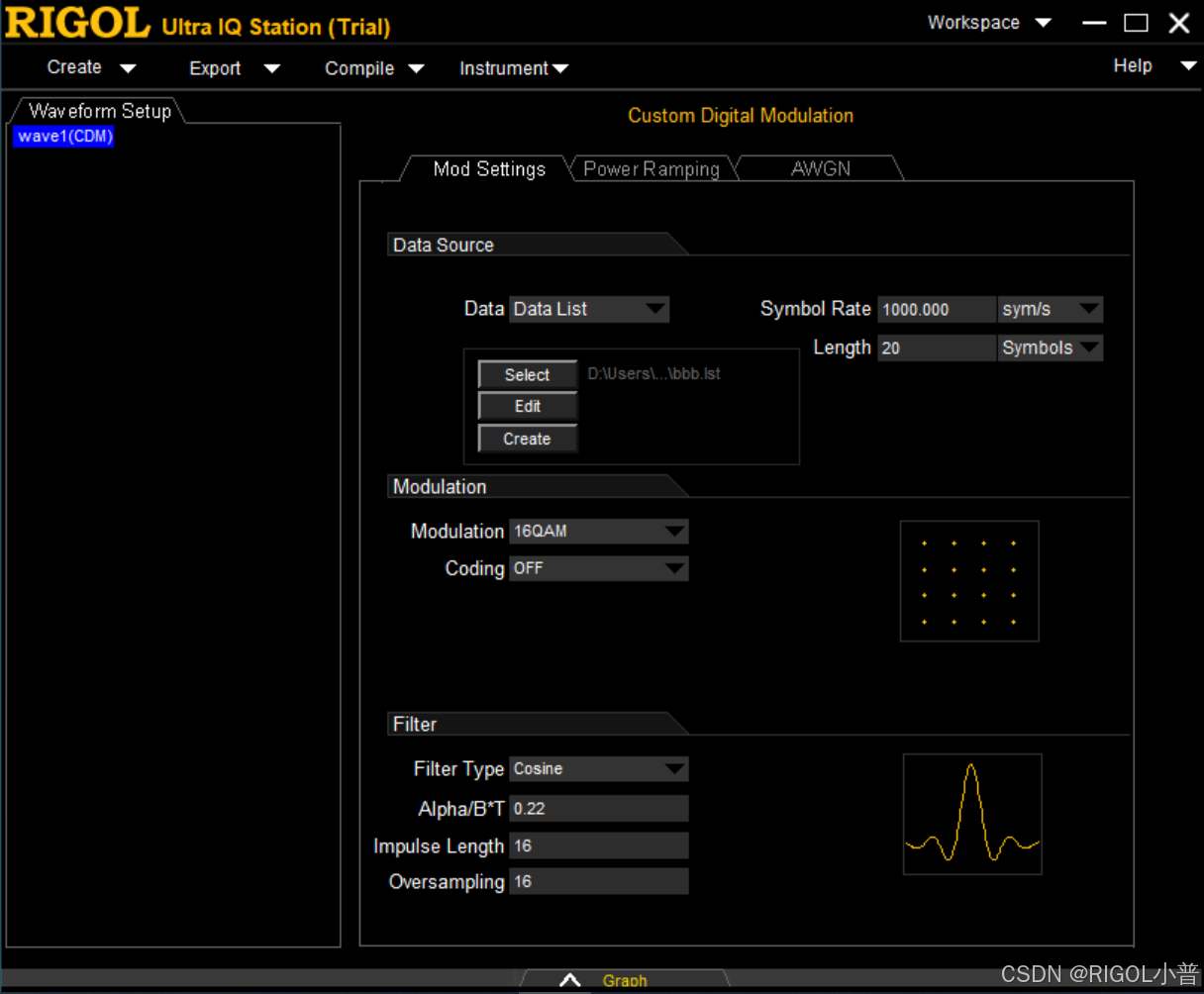Switch to the AWGN tab
The width and height of the screenshot is (1204, 994).
click(x=821, y=169)
